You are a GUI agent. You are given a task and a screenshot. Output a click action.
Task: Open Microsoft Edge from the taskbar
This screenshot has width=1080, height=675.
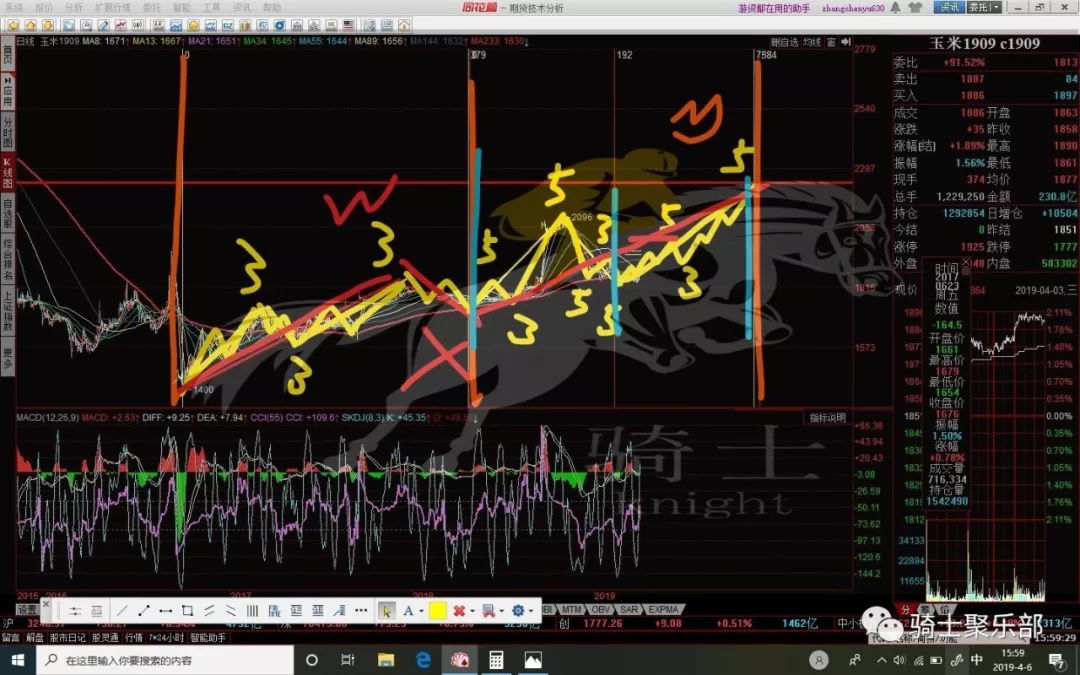[423, 661]
